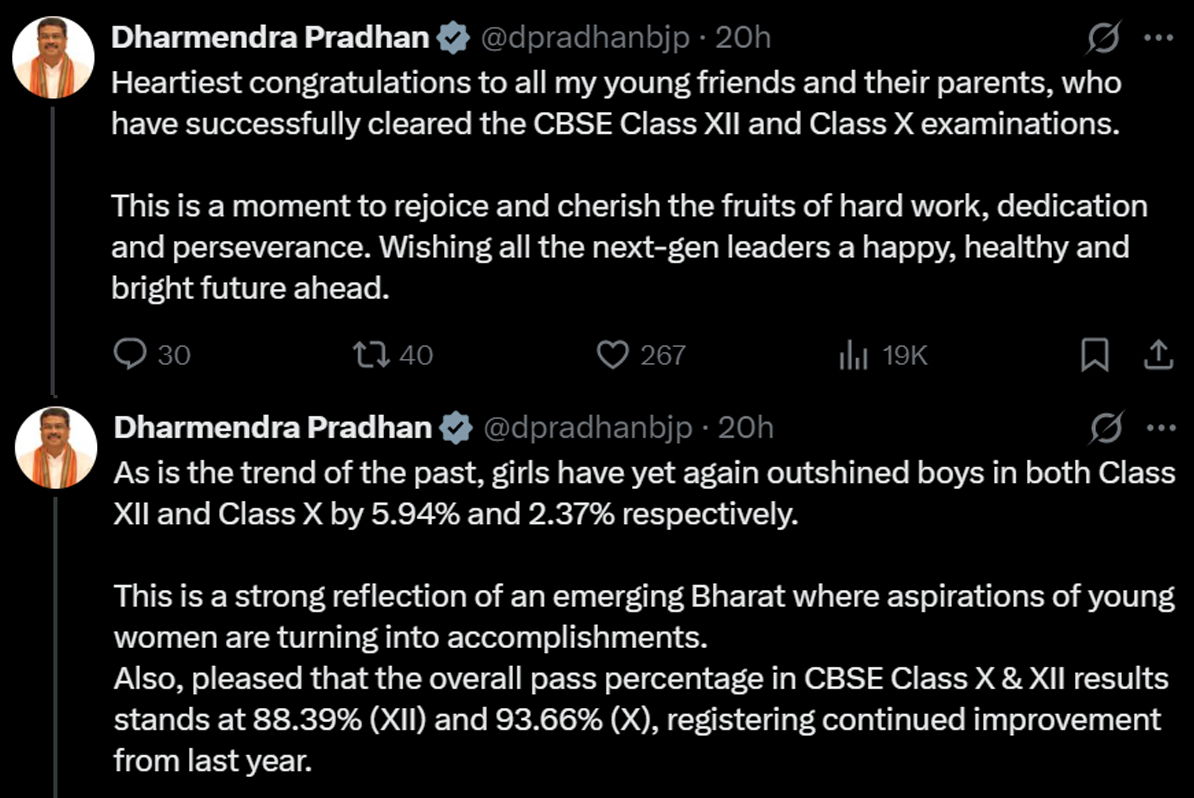
Task: Open Grok icon on first tweet
Action: (1104, 39)
